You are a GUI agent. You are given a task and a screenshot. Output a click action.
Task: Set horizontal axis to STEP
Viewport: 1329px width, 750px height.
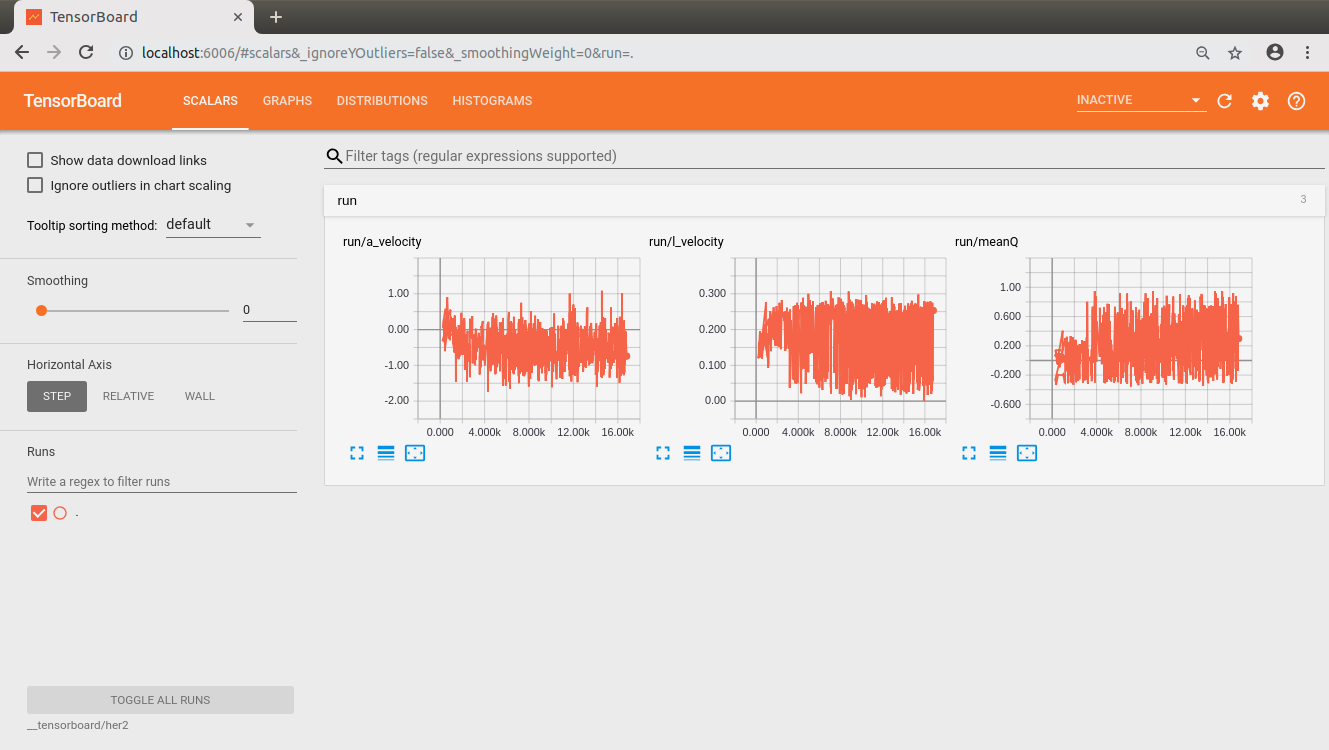coord(57,396)
